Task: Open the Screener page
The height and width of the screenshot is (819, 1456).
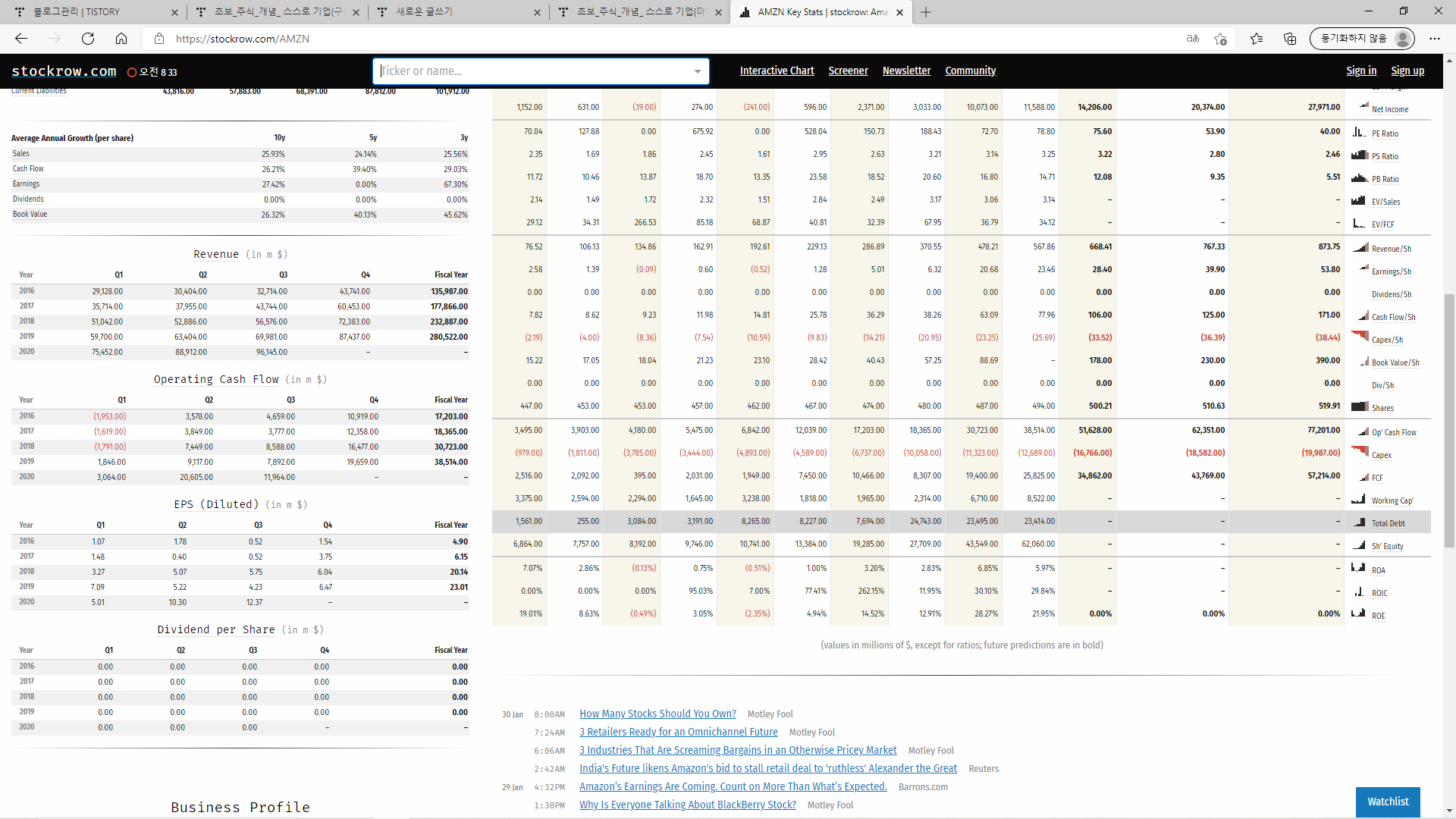Action: tap(848, 71)
